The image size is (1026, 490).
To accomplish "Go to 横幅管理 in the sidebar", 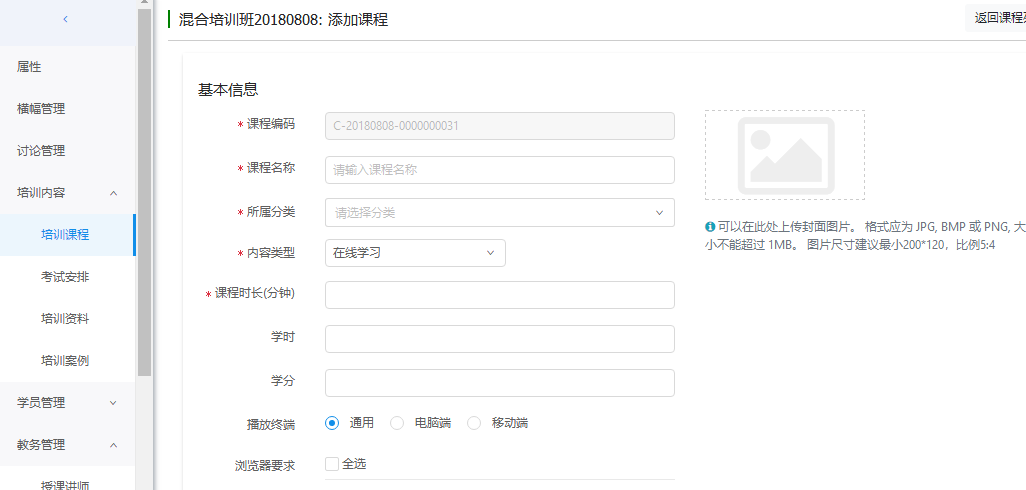I will pos(41,109).
